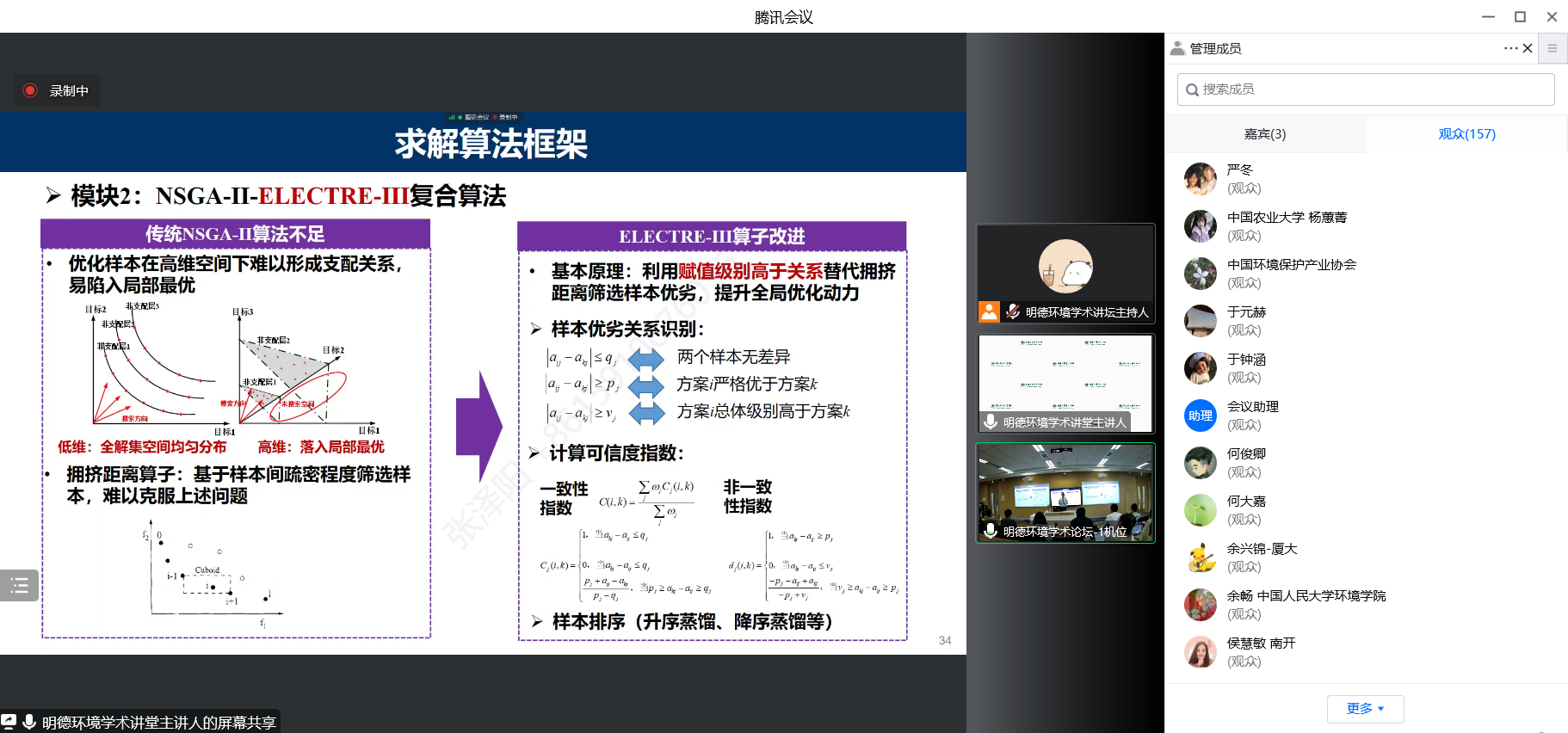Select the 明德环境学术论坛-1机位 video thumbnail
This screenshot has width=1568, height=733.
click(1065, 492)
